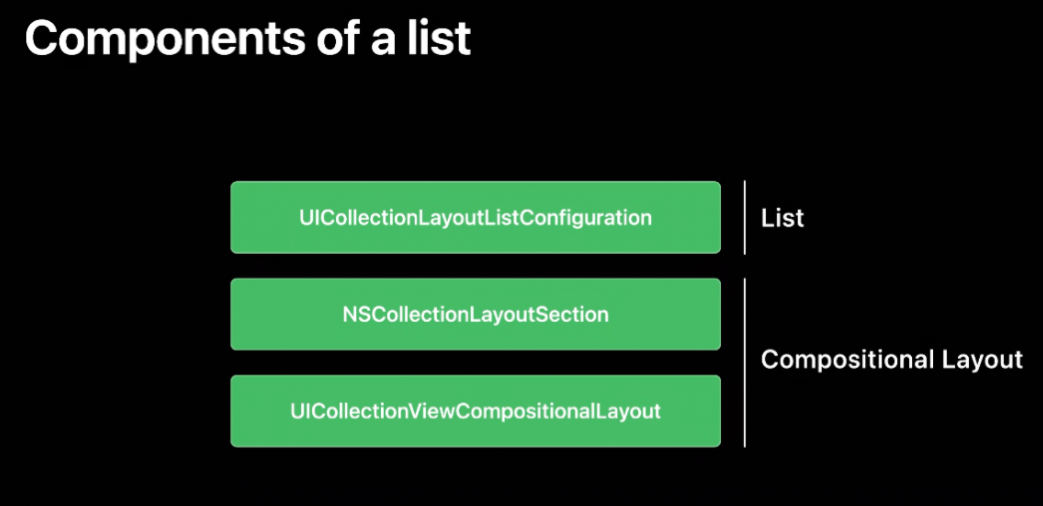This screenshot has width=1043, height=506.
Task: Click the left edge of the bottom green box
Action: pos(233,411)
